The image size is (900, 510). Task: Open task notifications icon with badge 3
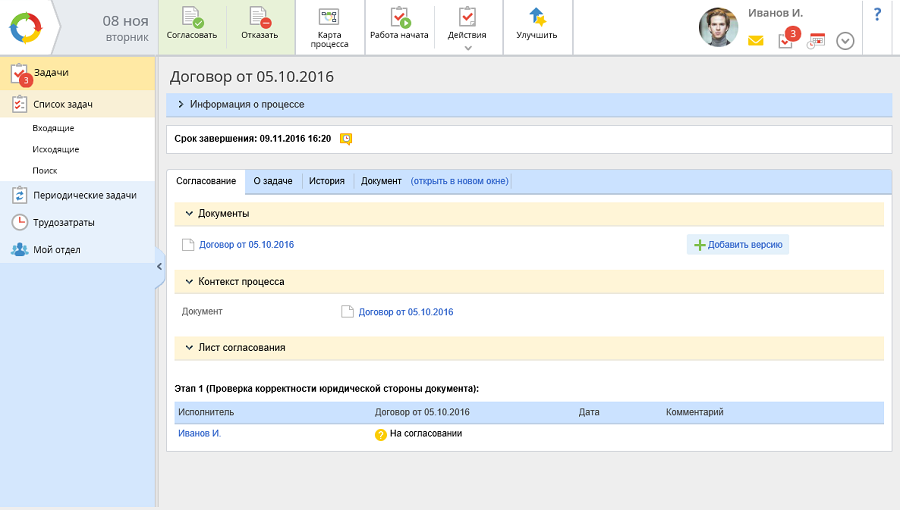click(786, 40)
